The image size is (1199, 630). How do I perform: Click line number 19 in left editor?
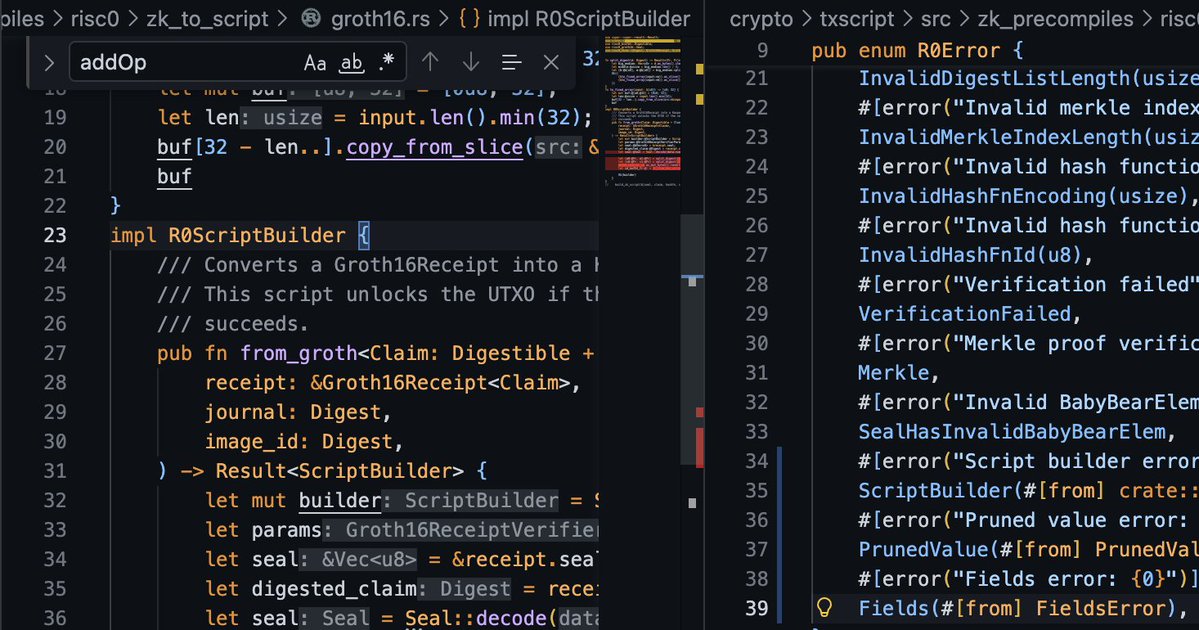point(55,118)
